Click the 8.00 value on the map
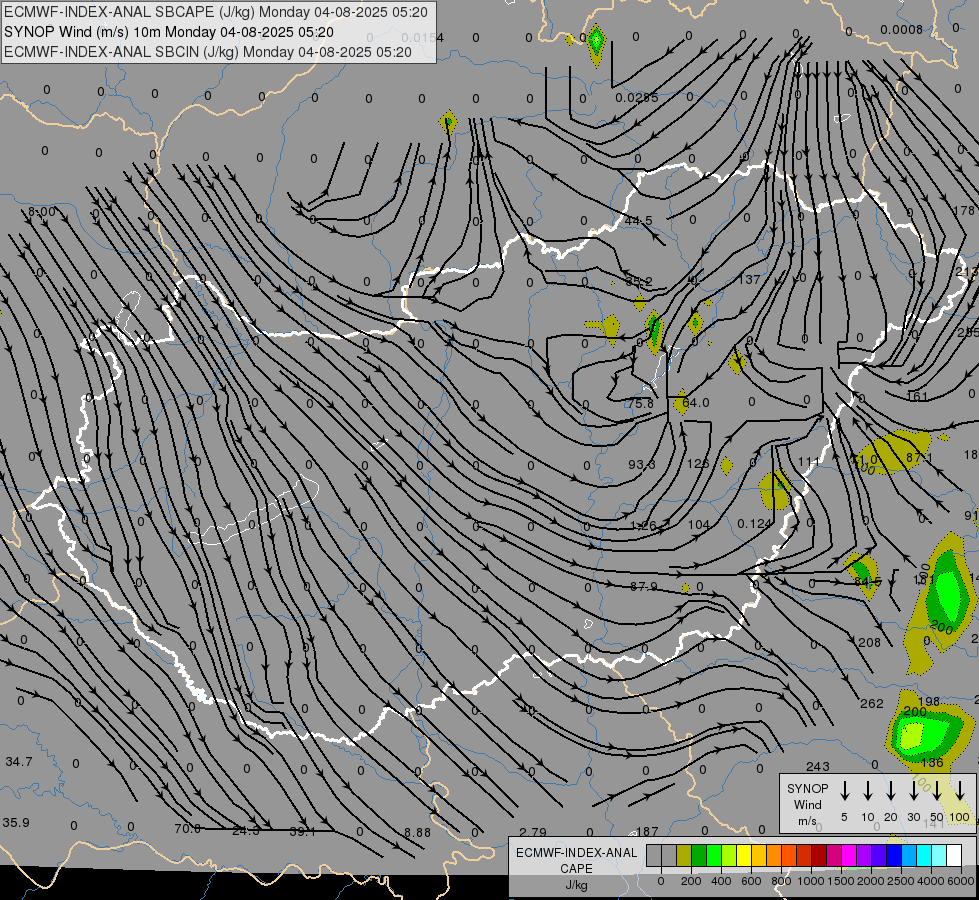Screen dimensions: 979x900 [42, 212]
